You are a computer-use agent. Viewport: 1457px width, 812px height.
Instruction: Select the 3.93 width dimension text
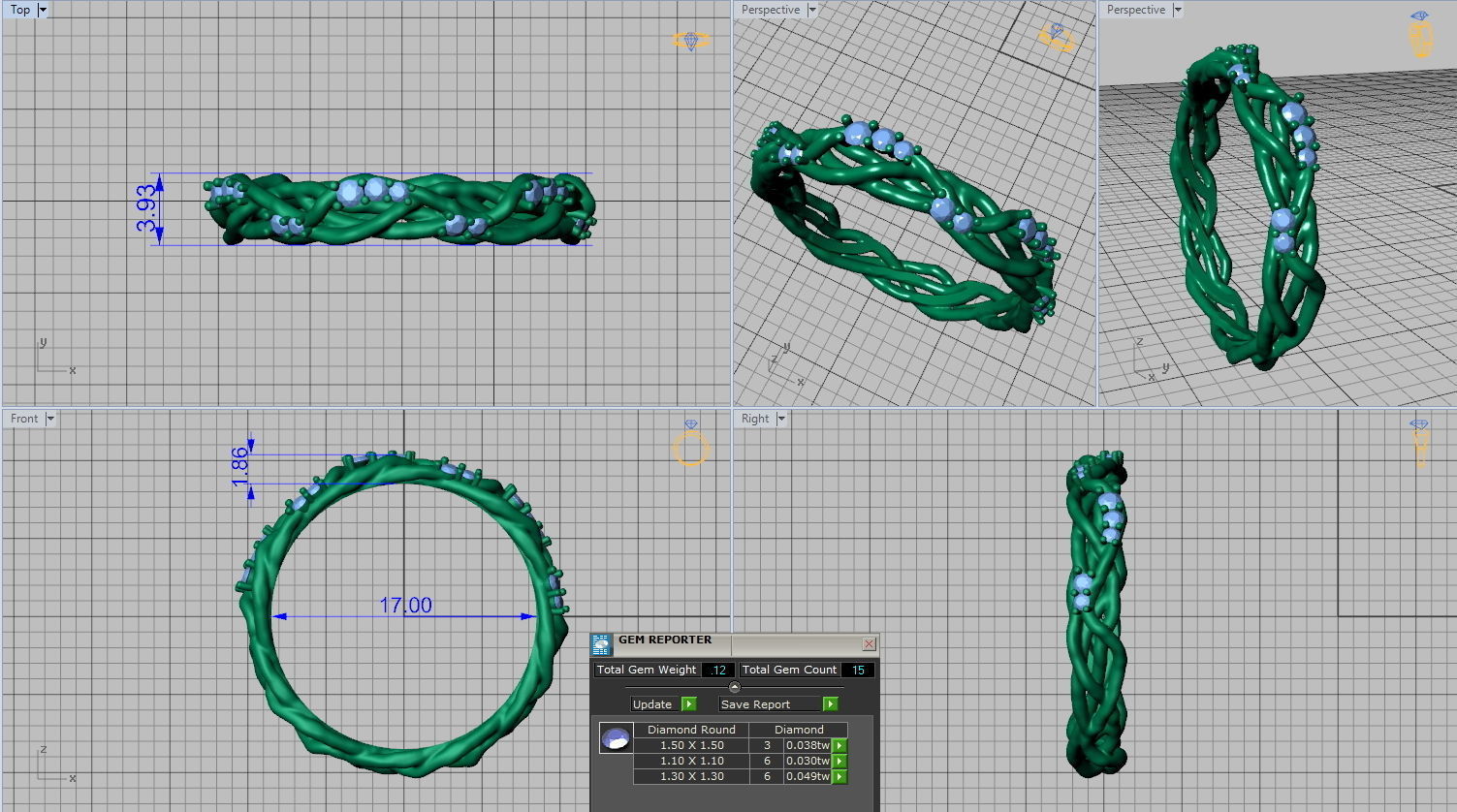tap(145, 208)
